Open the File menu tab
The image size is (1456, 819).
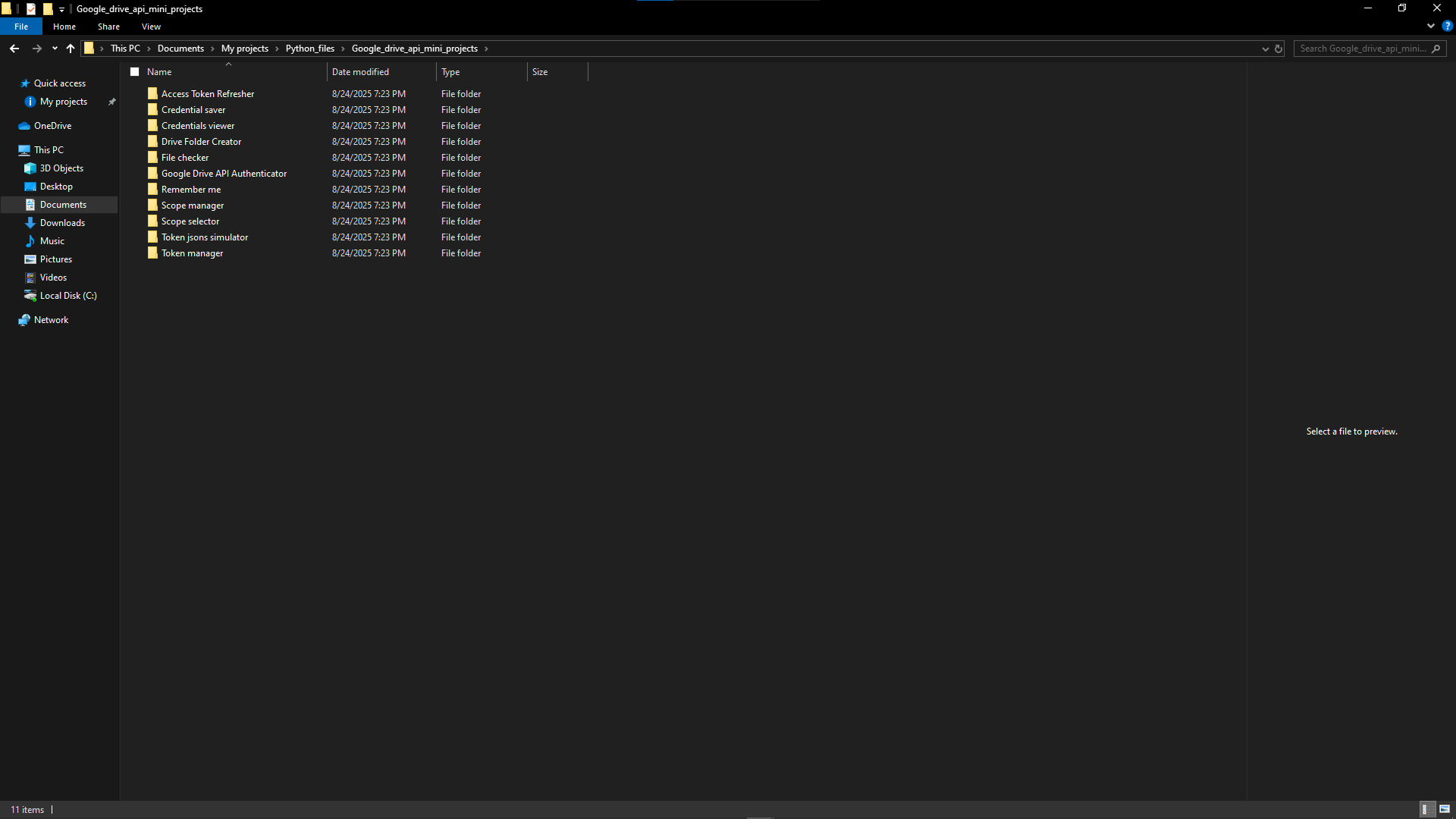[21, 27]
